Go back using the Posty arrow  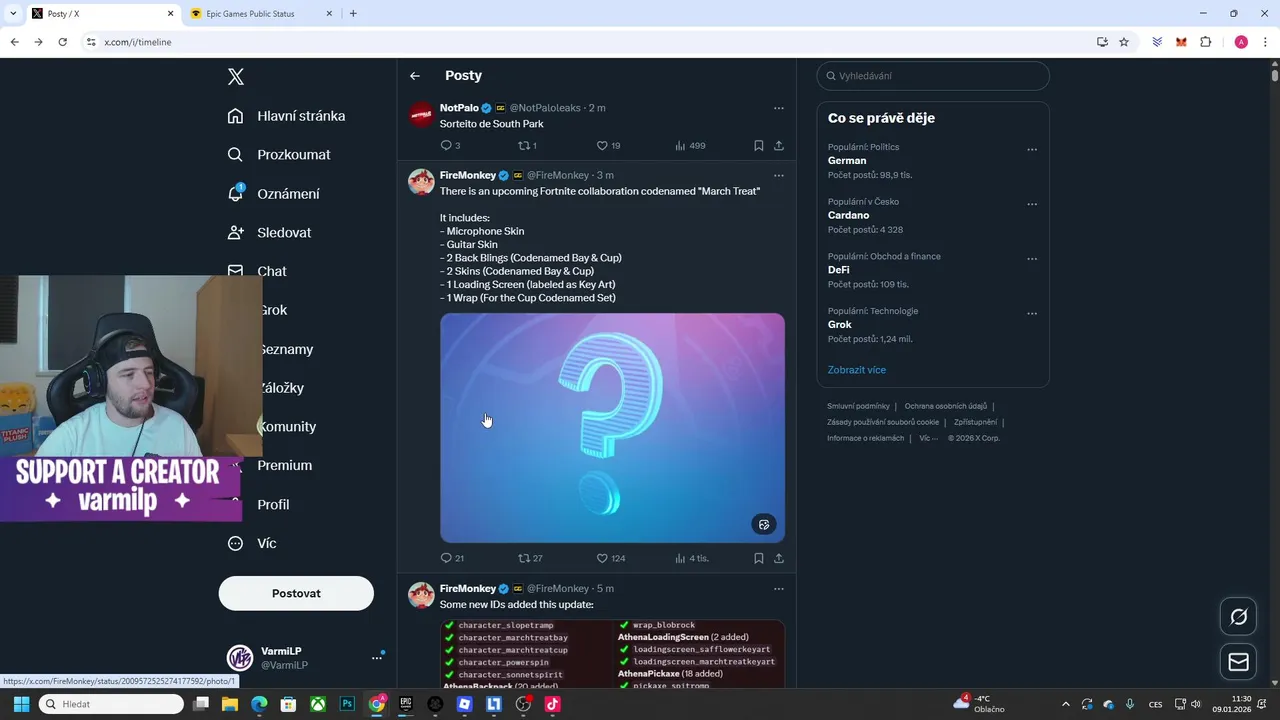(x=415, y=76)
